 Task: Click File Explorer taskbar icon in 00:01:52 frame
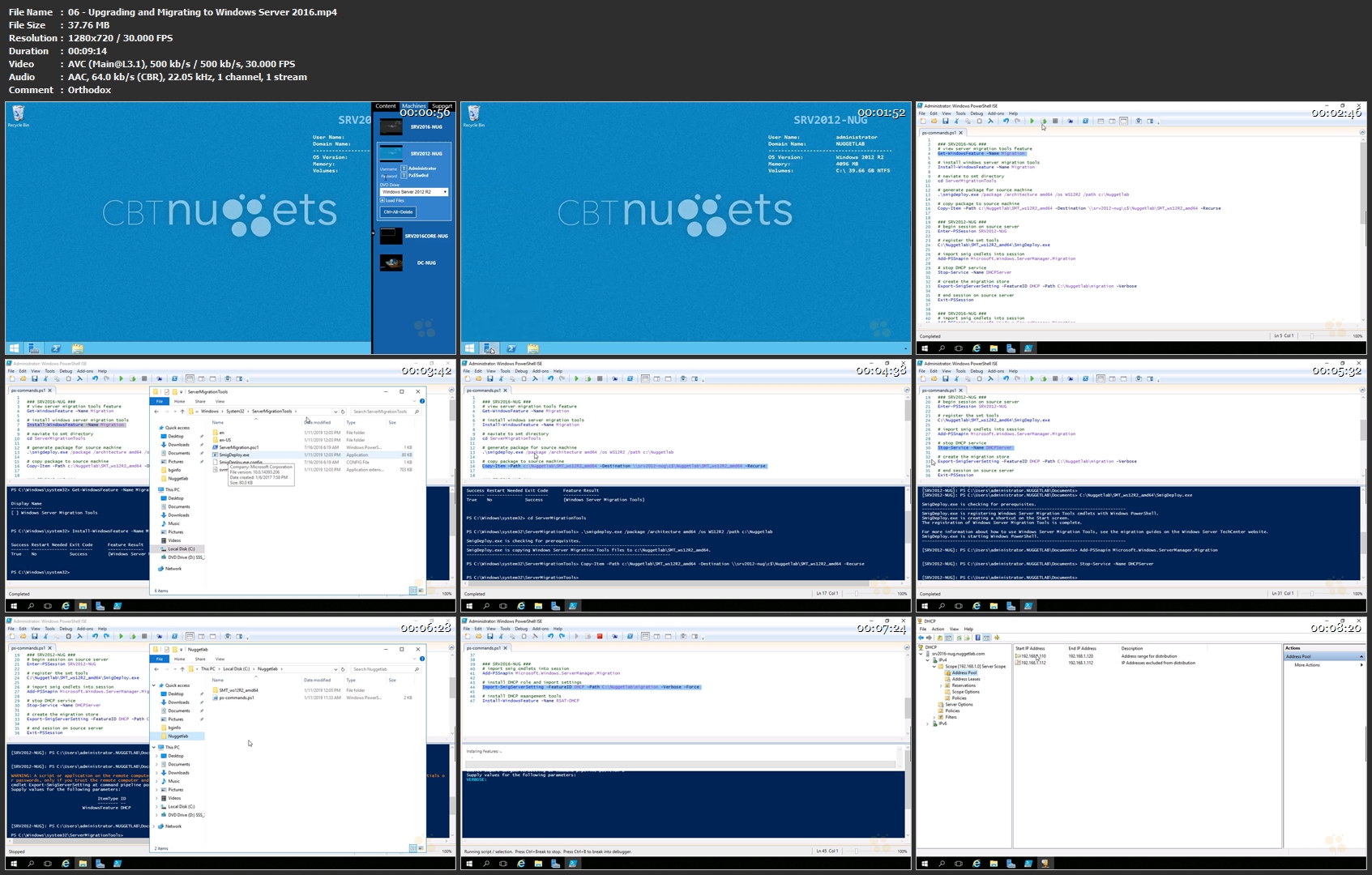532,348
